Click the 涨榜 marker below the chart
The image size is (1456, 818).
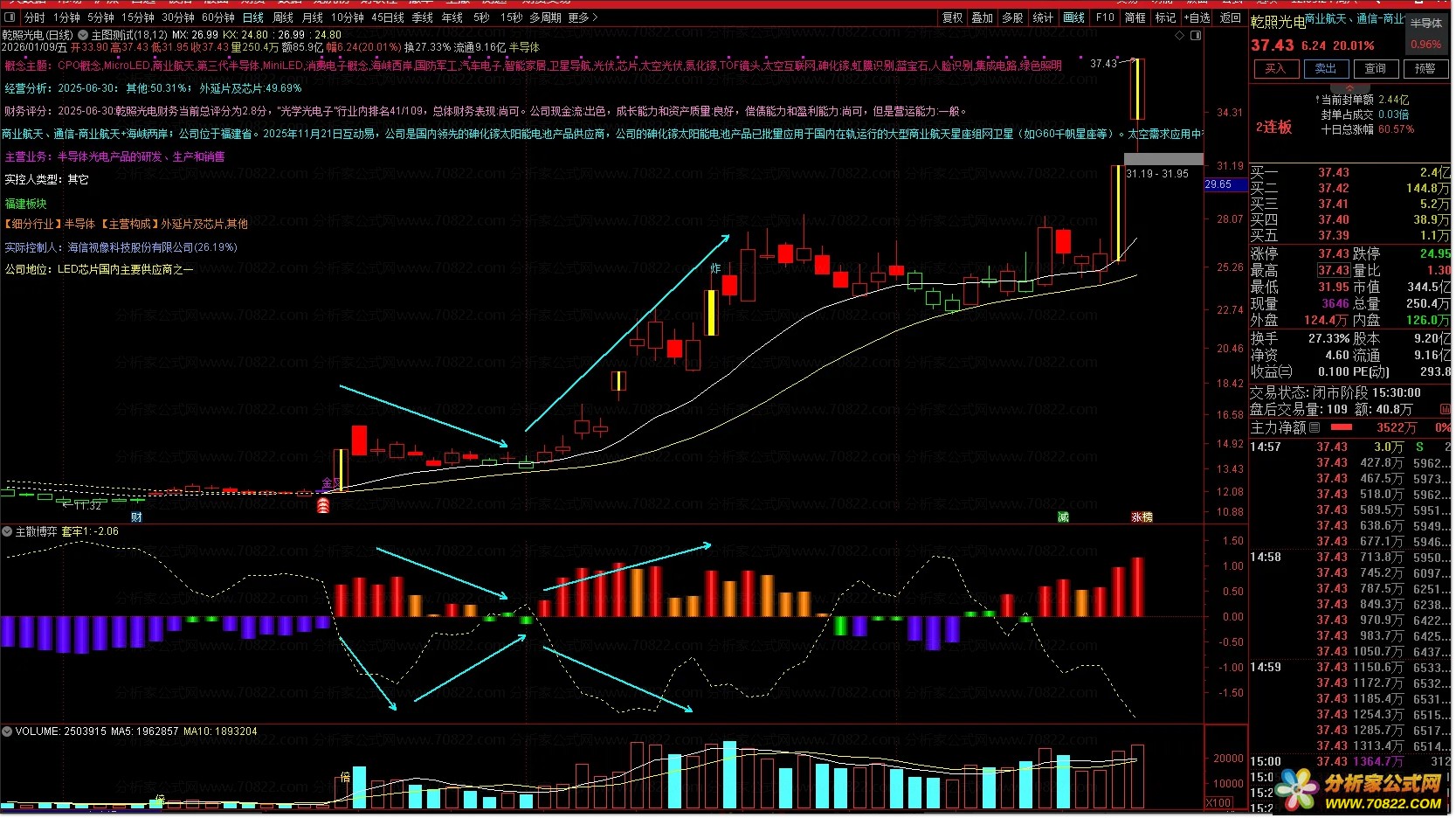tap(1142, 517)
